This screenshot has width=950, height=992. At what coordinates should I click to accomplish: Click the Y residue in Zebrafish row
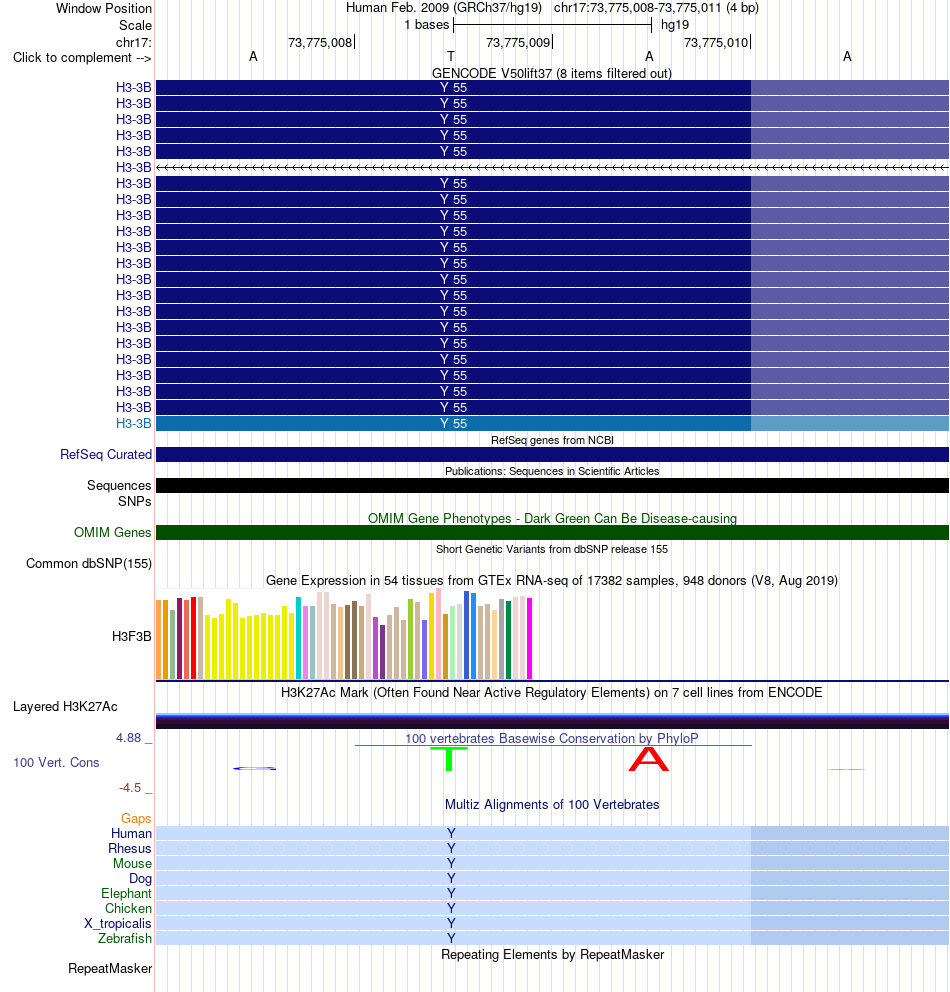click(451, 938)
